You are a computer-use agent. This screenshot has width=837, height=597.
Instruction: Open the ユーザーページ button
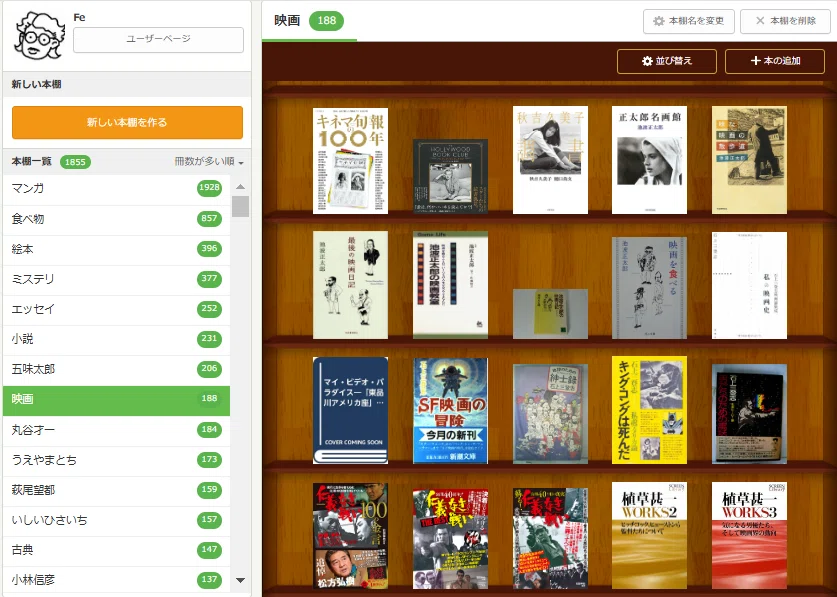158,40
